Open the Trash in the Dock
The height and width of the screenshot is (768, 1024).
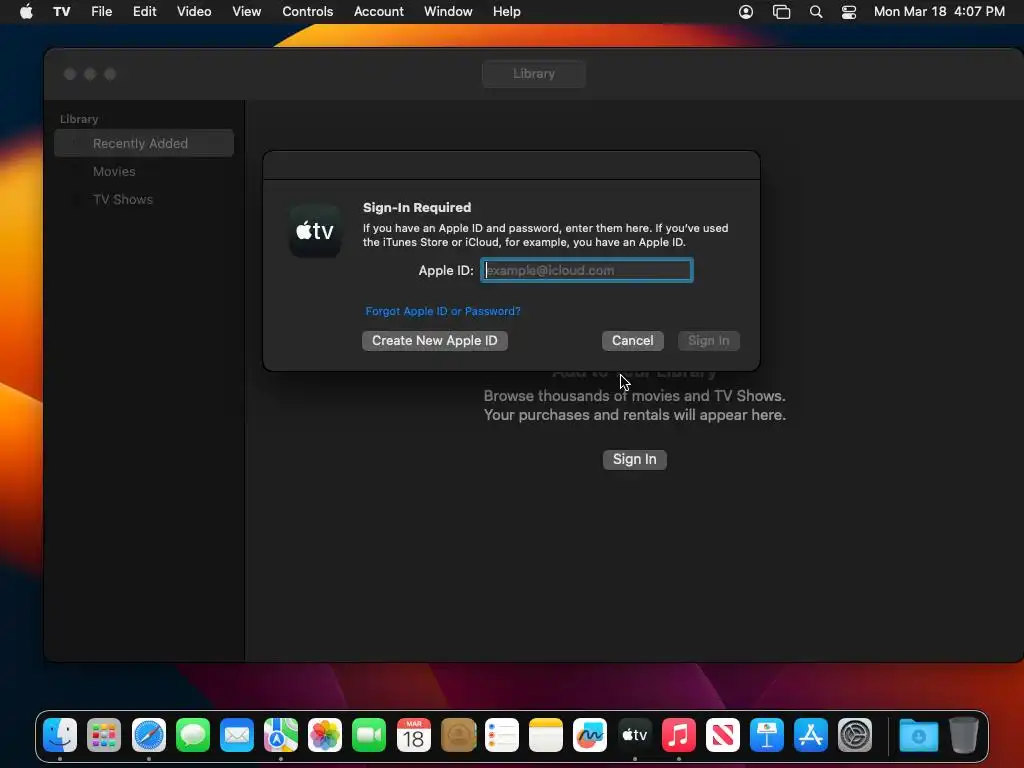963,735
